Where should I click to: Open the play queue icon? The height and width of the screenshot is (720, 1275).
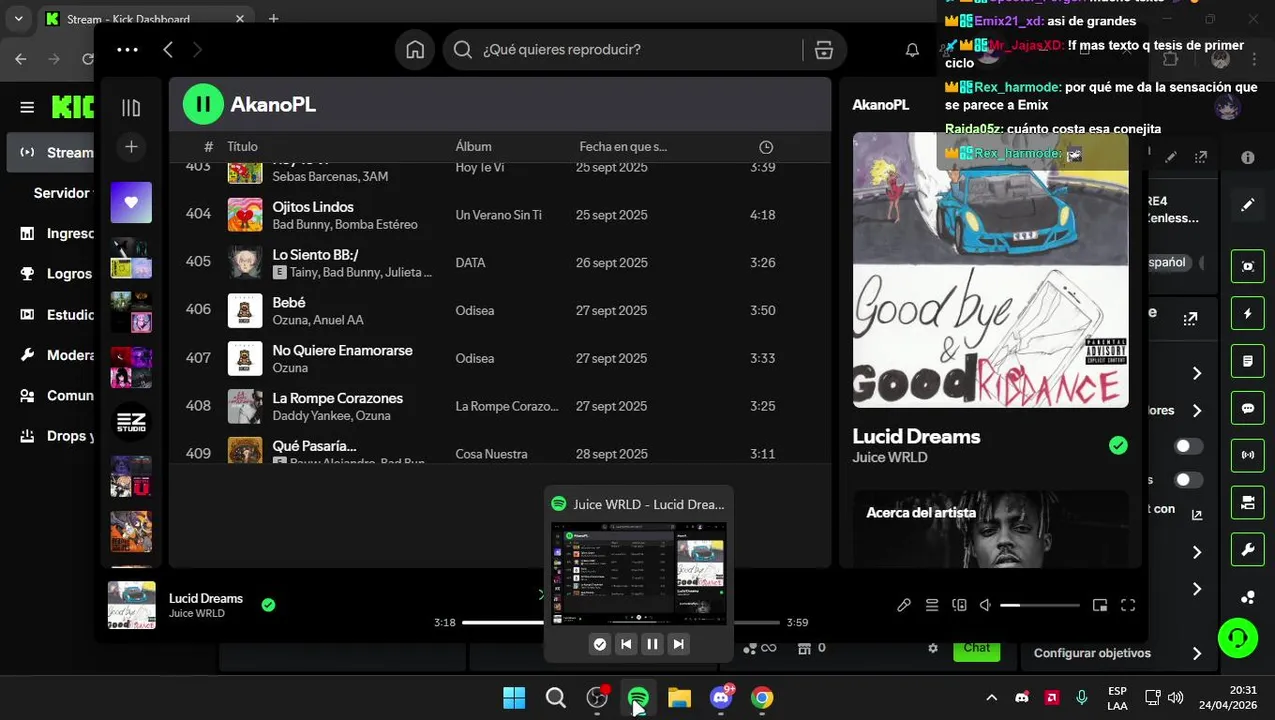[x=932, y=605]
